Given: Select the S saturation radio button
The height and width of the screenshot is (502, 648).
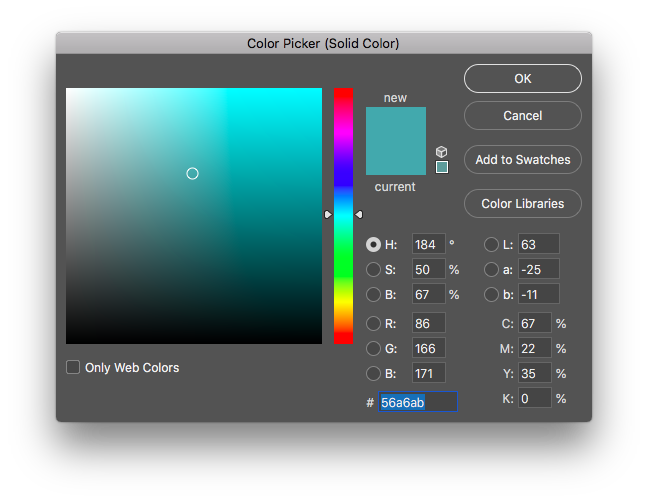Looking at the screenshot, I should pyautogui.click(x=373, y=270).
